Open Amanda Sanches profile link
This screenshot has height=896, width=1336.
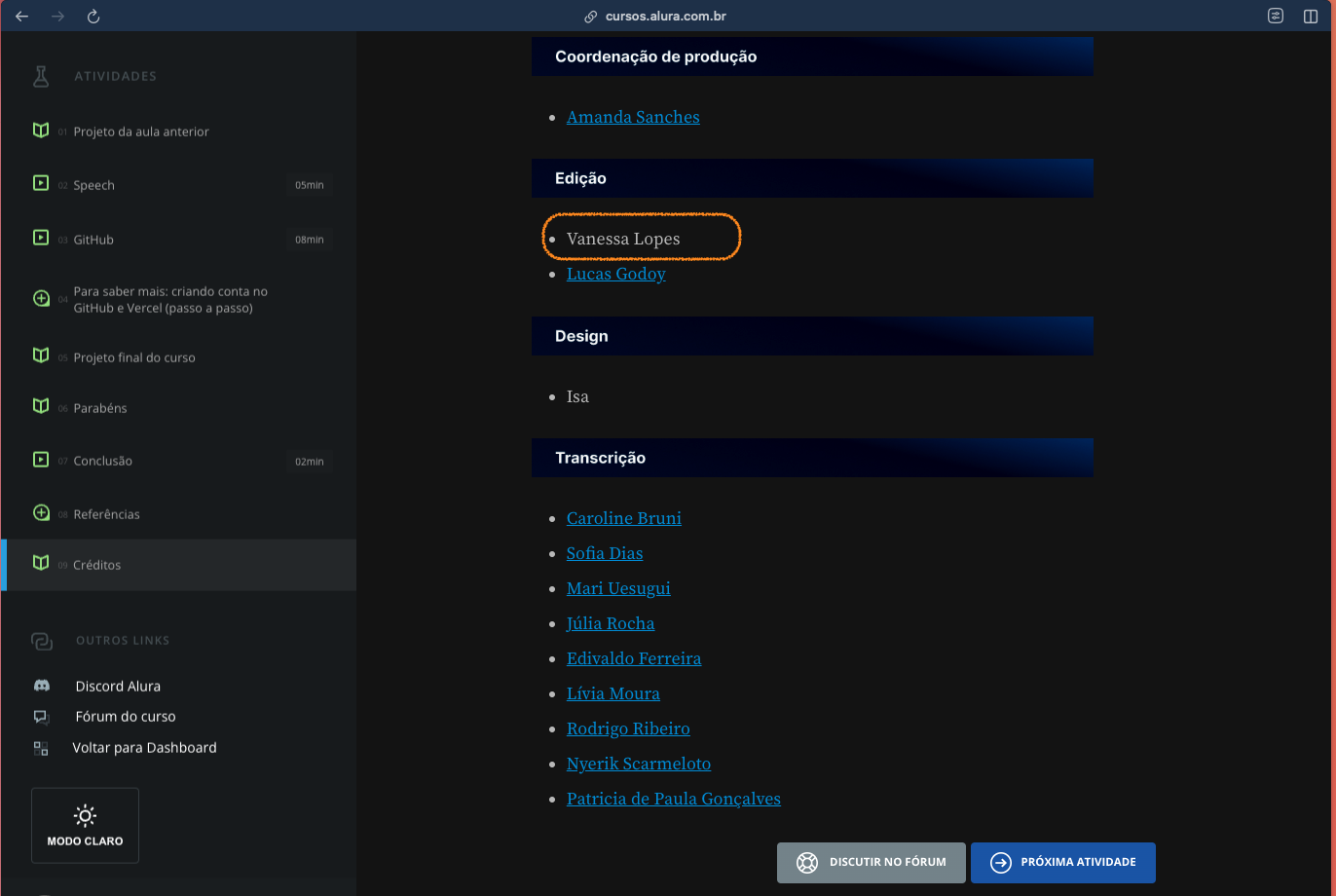(633, 117)
